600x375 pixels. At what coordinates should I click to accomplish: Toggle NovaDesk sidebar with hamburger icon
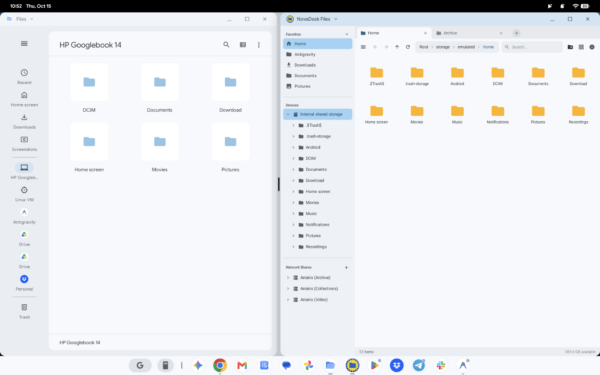pyautogui.click(x=363, y=47)
